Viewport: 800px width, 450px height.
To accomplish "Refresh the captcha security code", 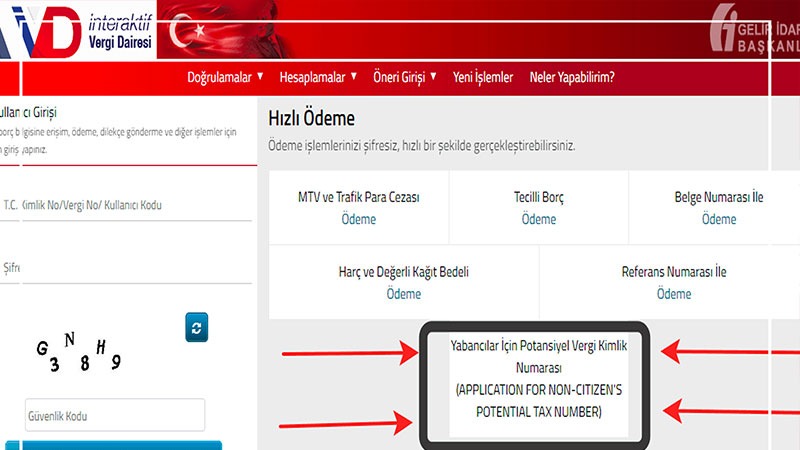I will pos(197,327).
